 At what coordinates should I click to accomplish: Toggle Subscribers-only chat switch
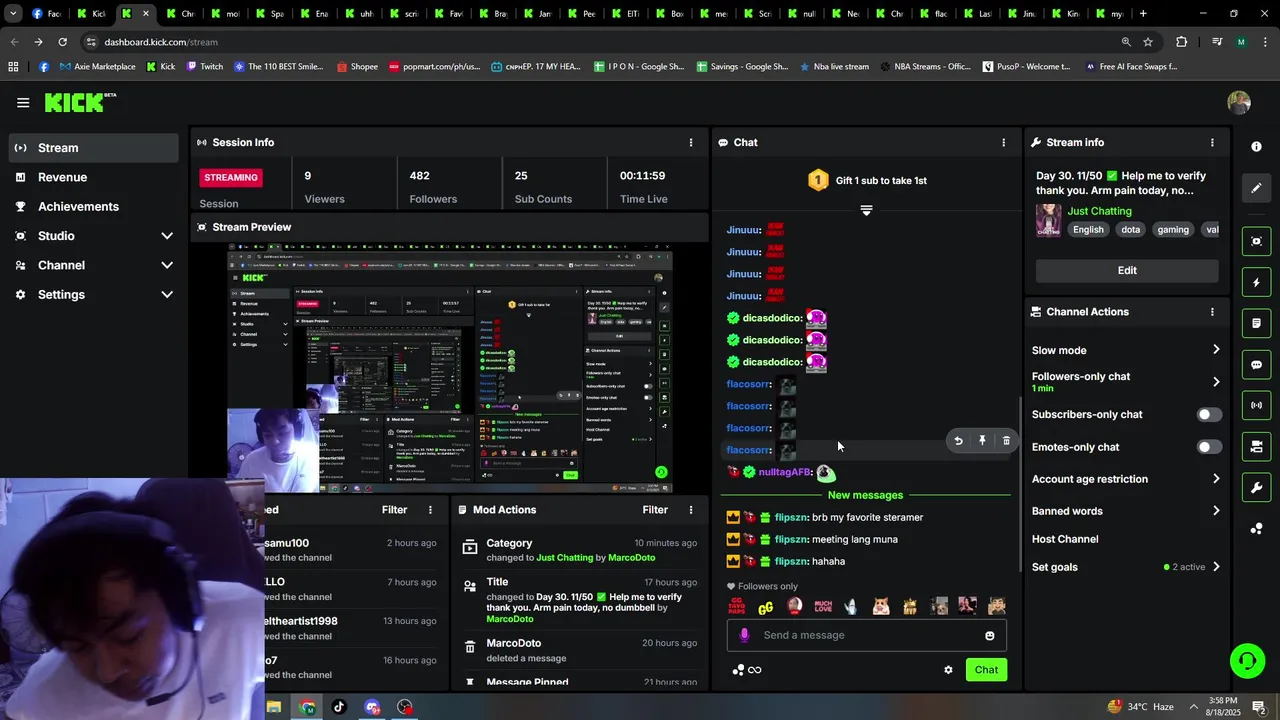pos(1208,414)
